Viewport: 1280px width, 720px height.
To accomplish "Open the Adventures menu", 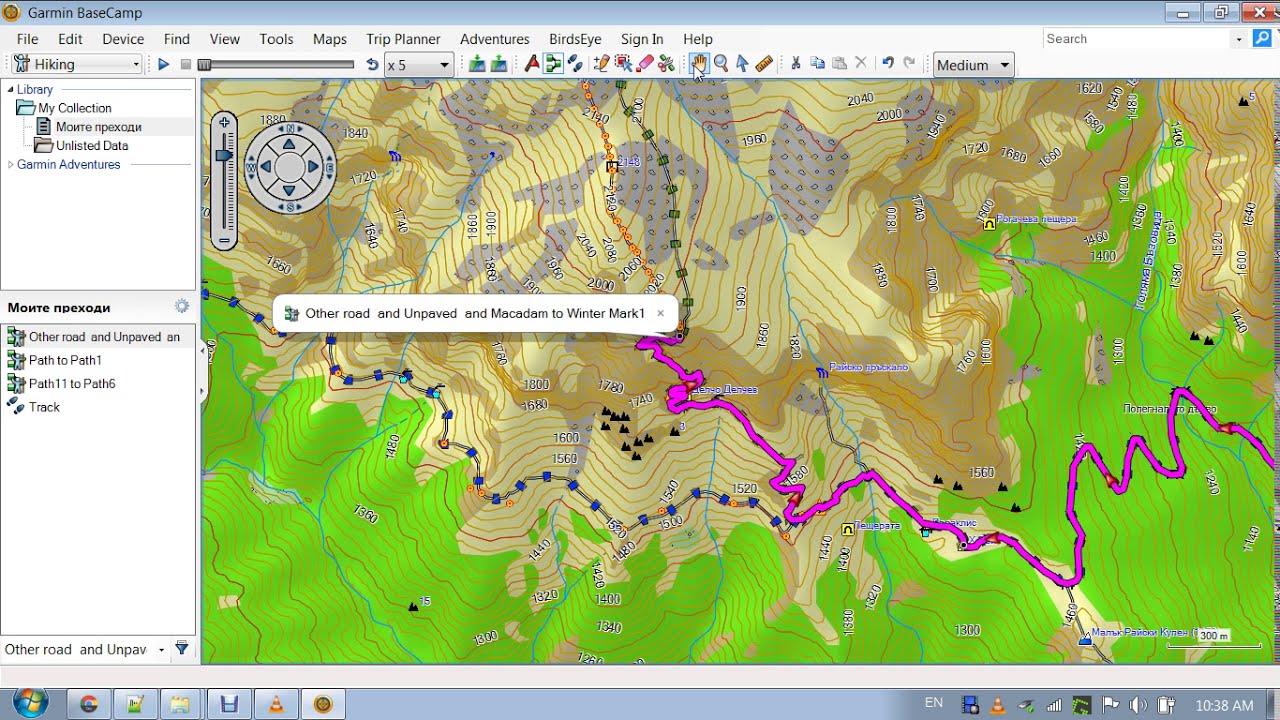I will click(495, 39).
